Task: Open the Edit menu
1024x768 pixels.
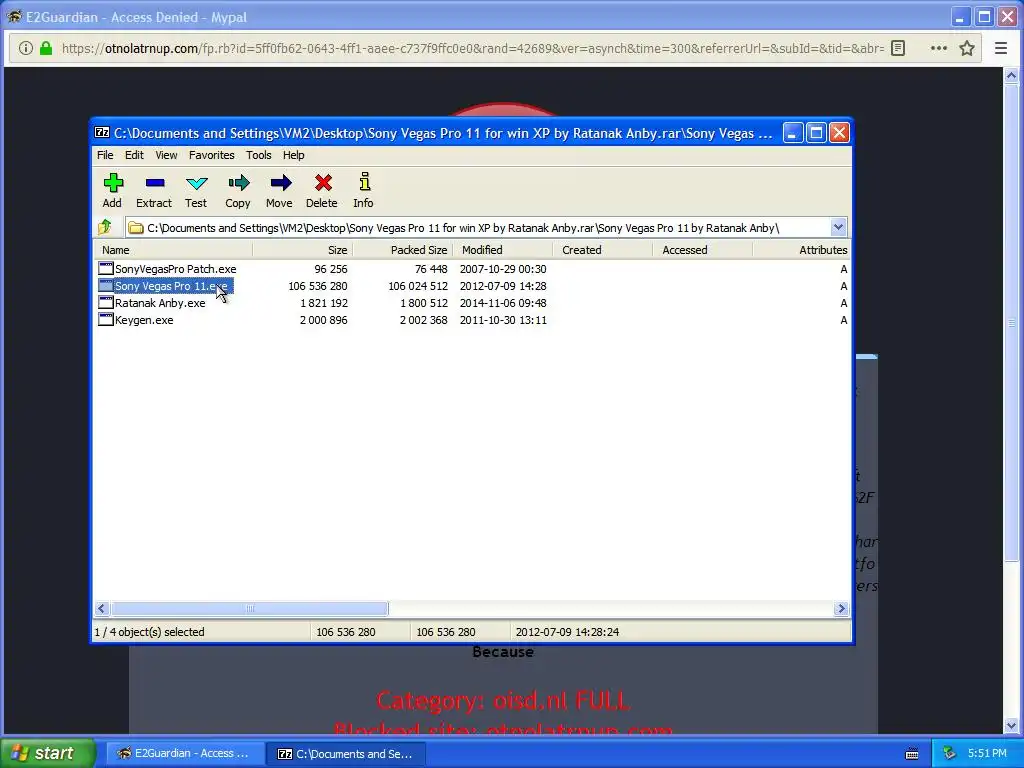Action: 135,155
